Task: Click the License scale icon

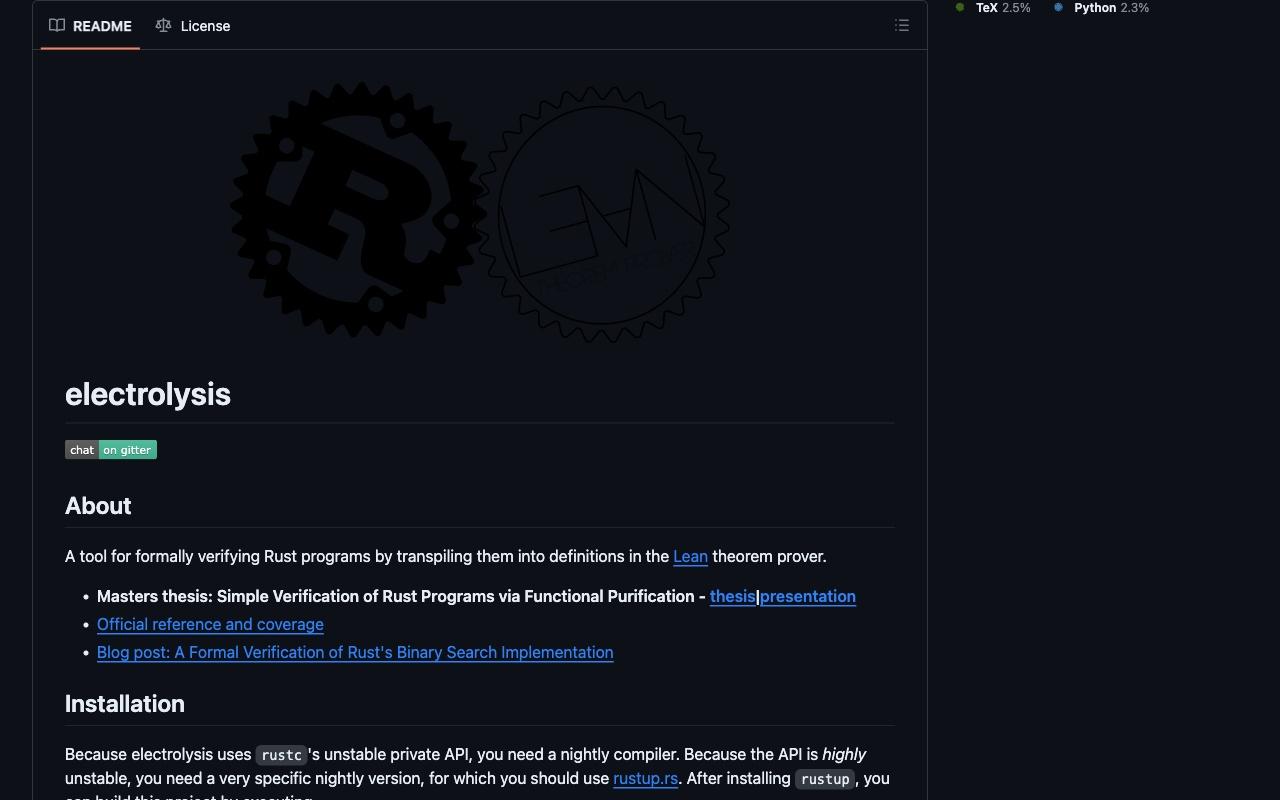Action: (x=163, y=26)
